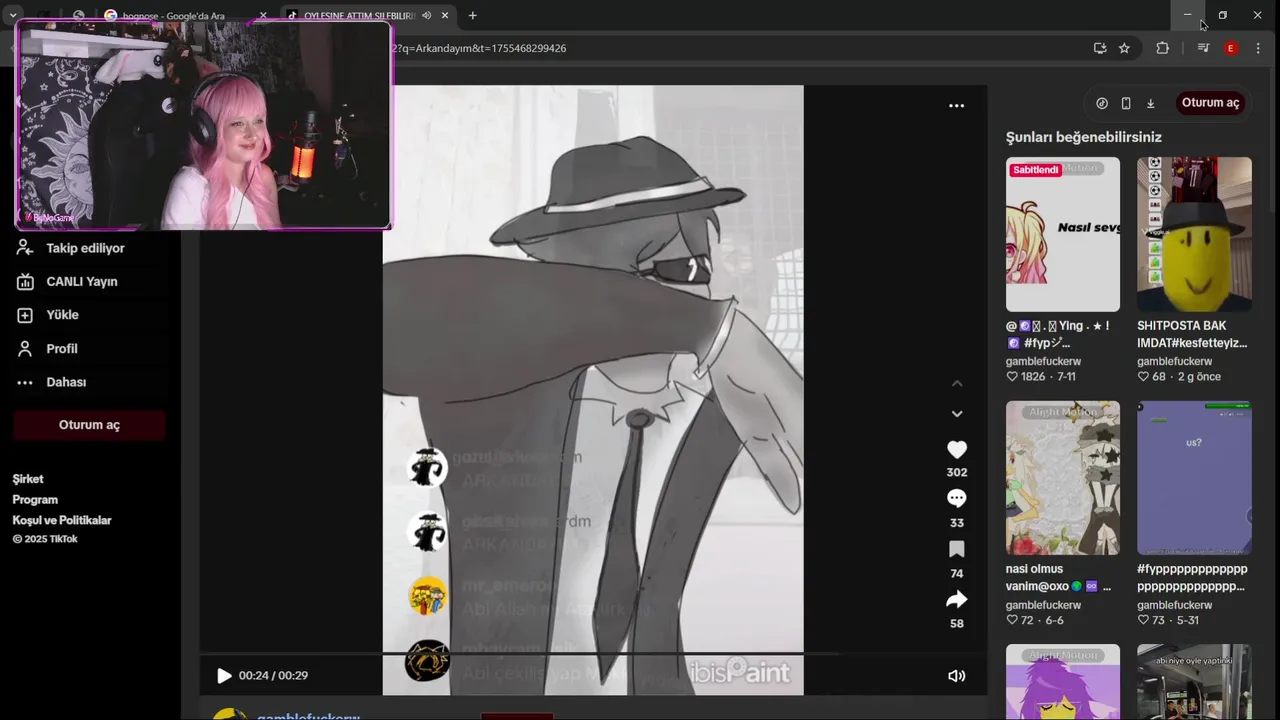
Task: Bookmark this page with the star icon
Action: tap(1124, 48)
